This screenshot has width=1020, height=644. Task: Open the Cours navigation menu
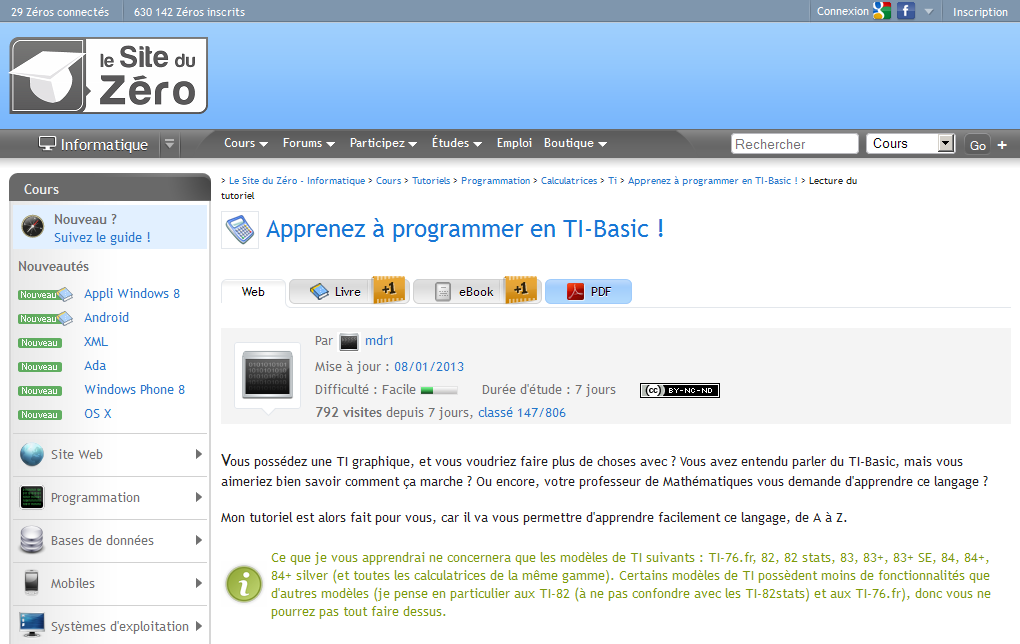point(246,143)
